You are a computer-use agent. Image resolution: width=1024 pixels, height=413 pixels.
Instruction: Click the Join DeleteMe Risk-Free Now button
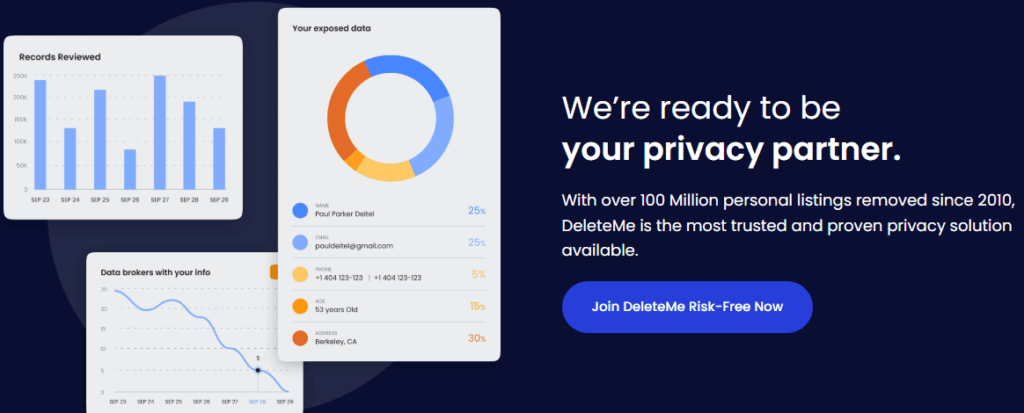pos(686,307)
